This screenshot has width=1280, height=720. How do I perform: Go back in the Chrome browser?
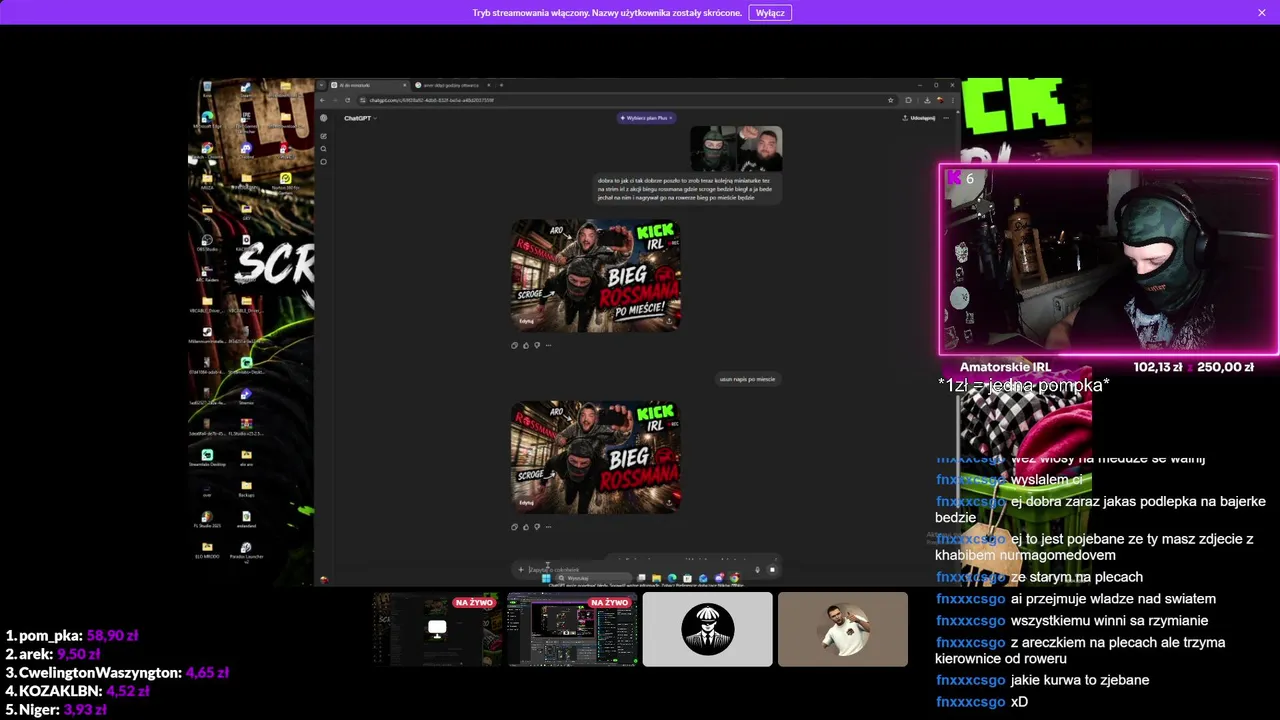click(322, 100)
